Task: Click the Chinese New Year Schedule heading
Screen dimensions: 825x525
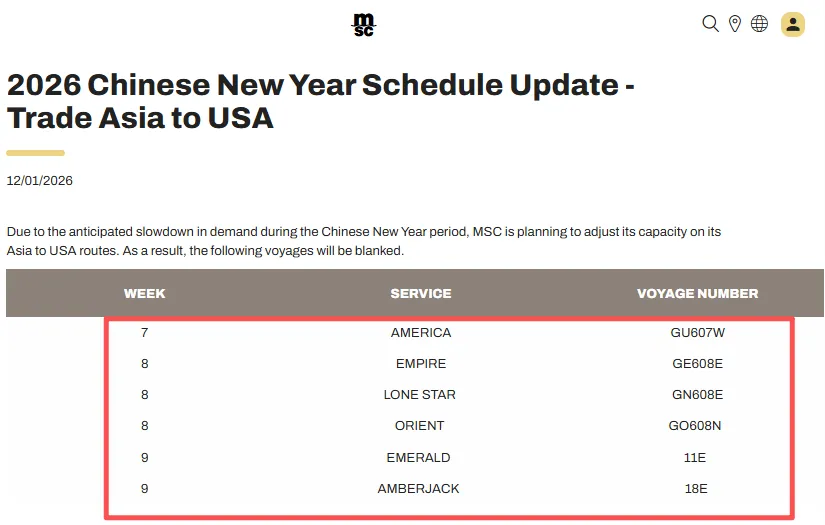Action: [x=320, y=101]
